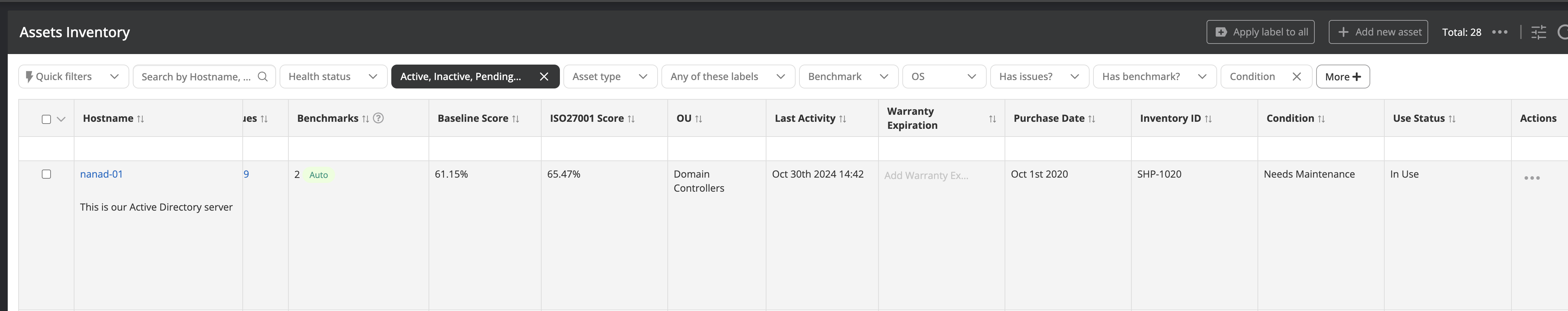Click the Benchmarks help question-mark icon
Viewport: 1568px width, 311px height.
pyautogui.click(x=378, y=118)
